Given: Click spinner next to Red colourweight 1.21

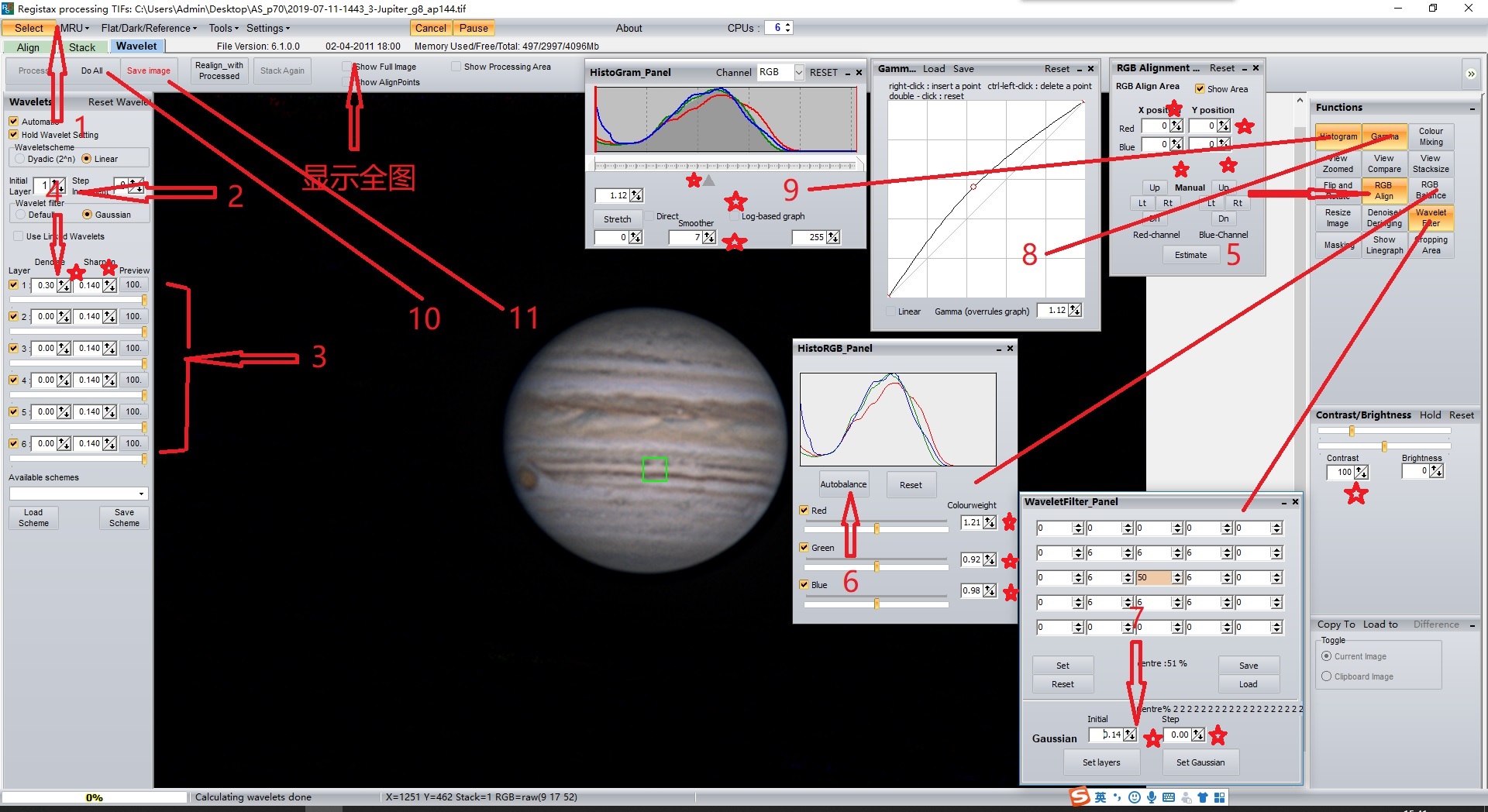Looking at the screenshot, I should pyautogui.click(x=990, y=522).
